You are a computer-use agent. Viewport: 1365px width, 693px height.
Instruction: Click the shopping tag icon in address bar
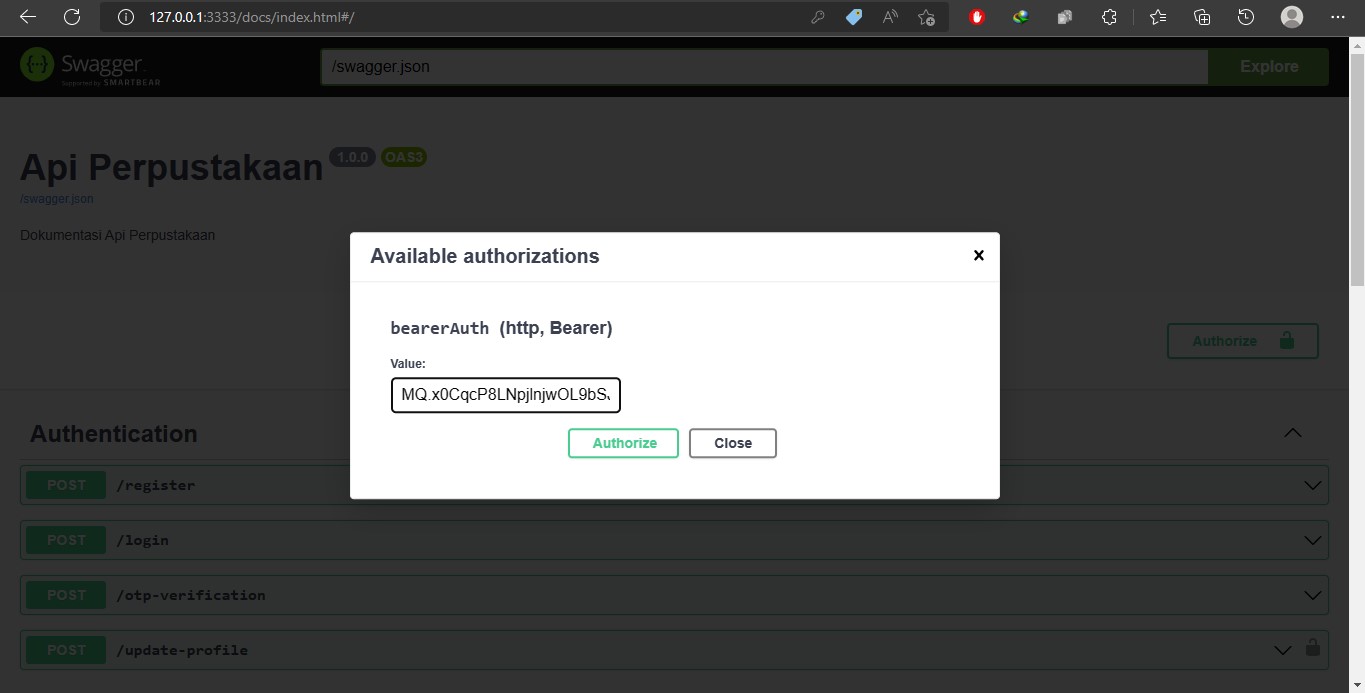[854, 17]
